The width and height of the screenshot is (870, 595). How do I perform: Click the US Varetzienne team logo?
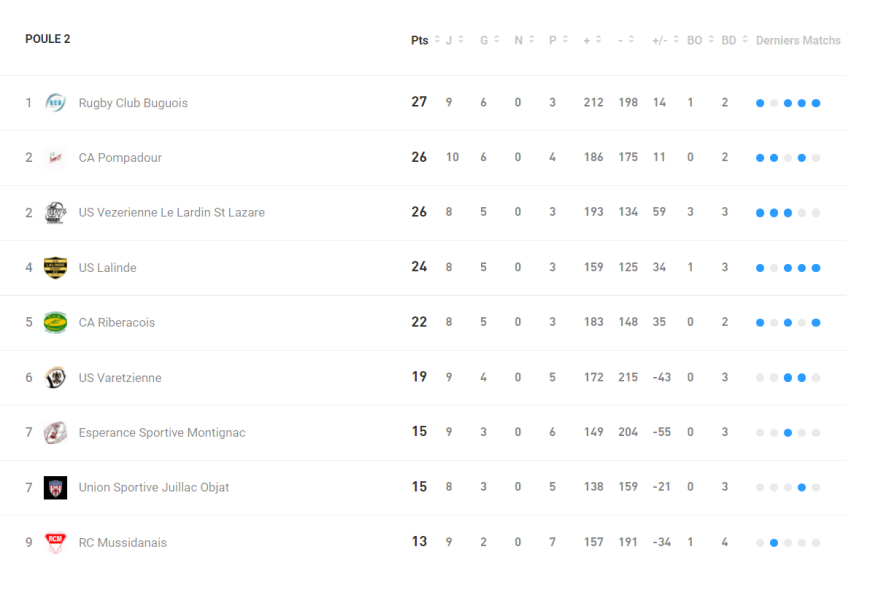(x=55, y=378)
